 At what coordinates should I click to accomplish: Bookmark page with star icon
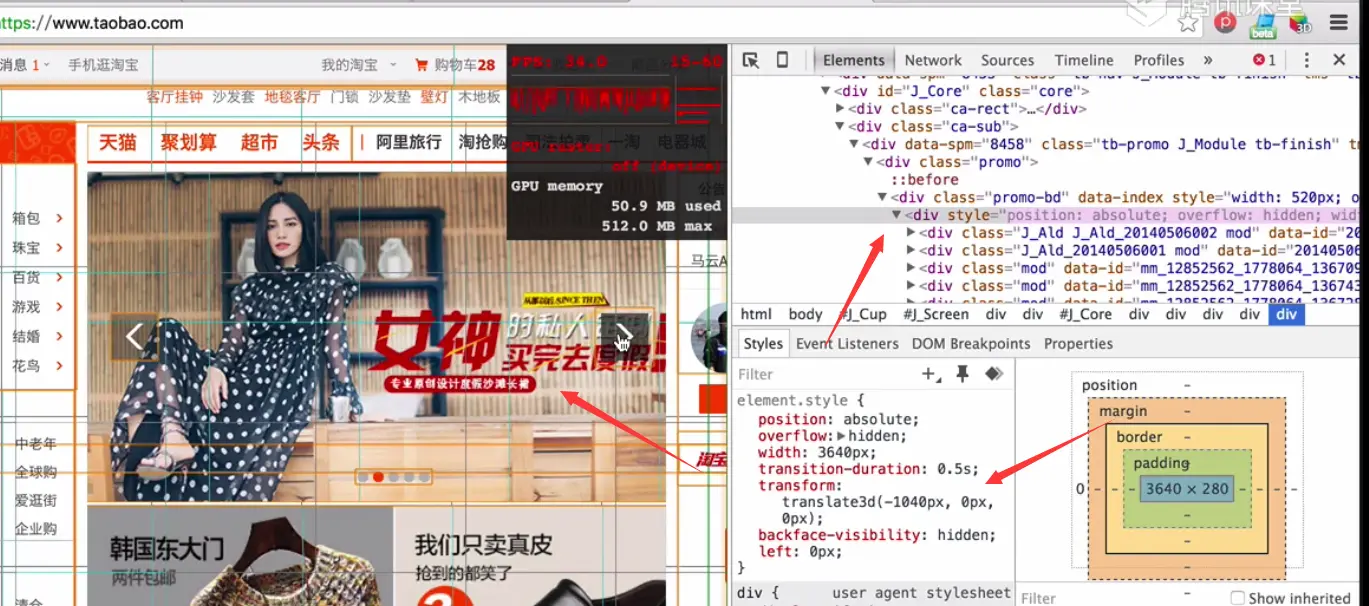(x=1188, y=22)
